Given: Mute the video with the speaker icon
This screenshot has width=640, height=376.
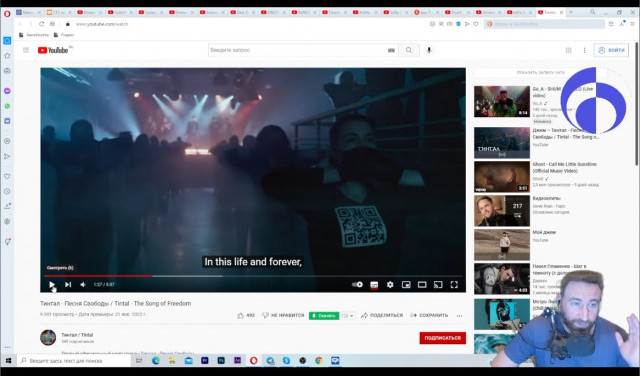Looking at the screenshot, I should point(83,285).
